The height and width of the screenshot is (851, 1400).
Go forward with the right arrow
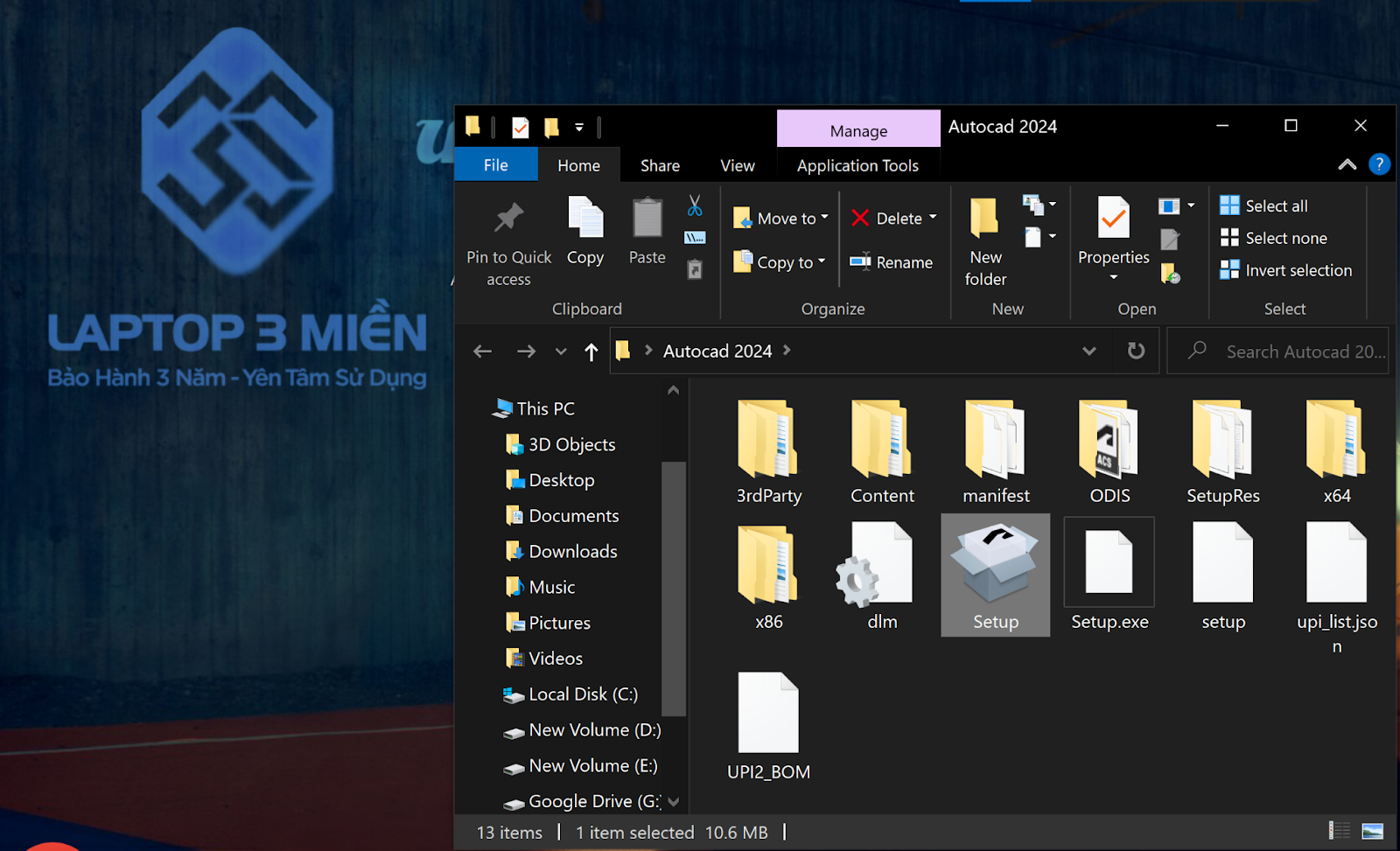pyautogui.click(x=526, y=352)
